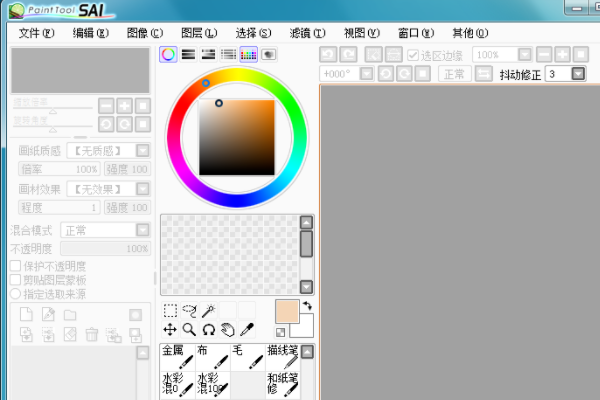Select the Rotate canvas tool
Image resolution: width=600 pixels, height=400 pixels.
tap(208, 329)
